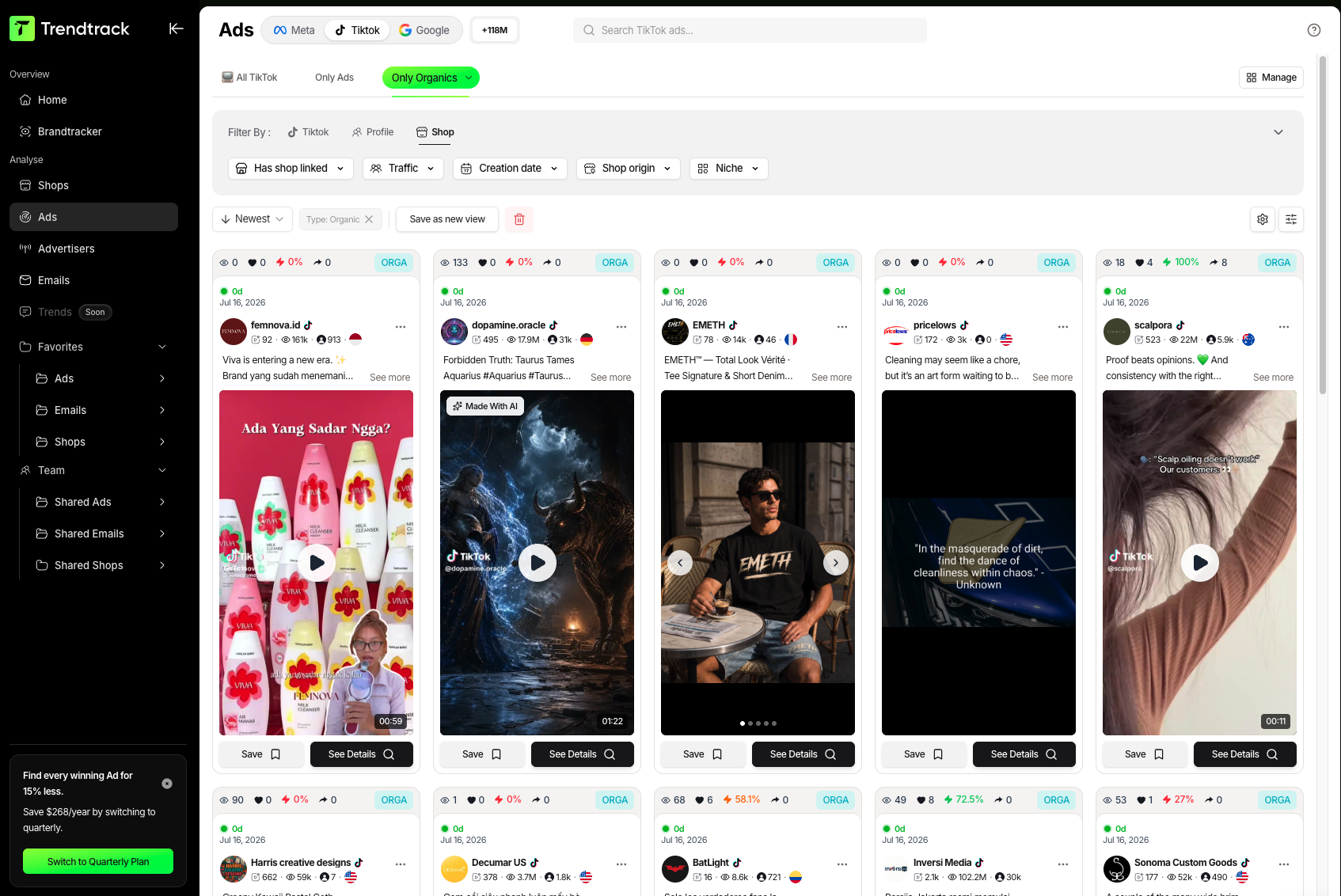The image size is (1341, 896).
Task: Collapse the Filter By panel chevron
Action: [x=1278, y=132]
